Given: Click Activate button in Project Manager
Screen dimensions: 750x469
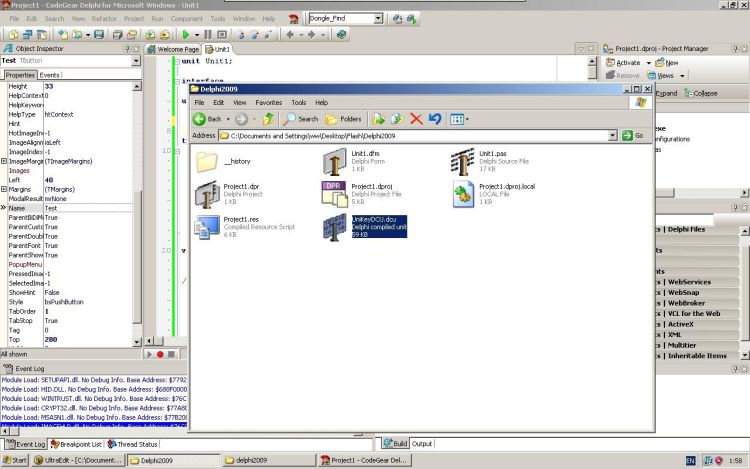Looking at the screenshot, I should click(x=623, y=63).
